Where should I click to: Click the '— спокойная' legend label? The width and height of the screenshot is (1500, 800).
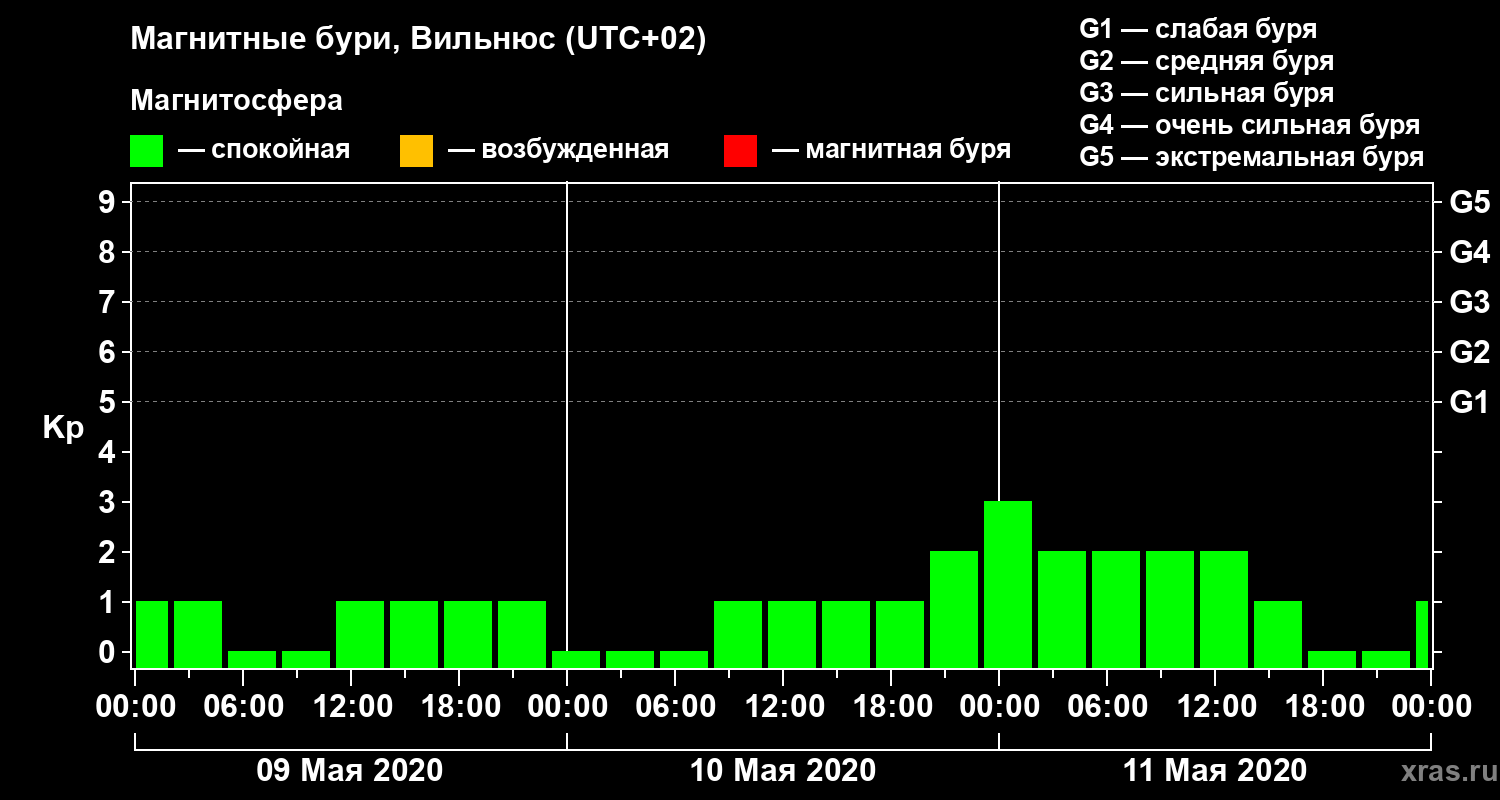264,150
